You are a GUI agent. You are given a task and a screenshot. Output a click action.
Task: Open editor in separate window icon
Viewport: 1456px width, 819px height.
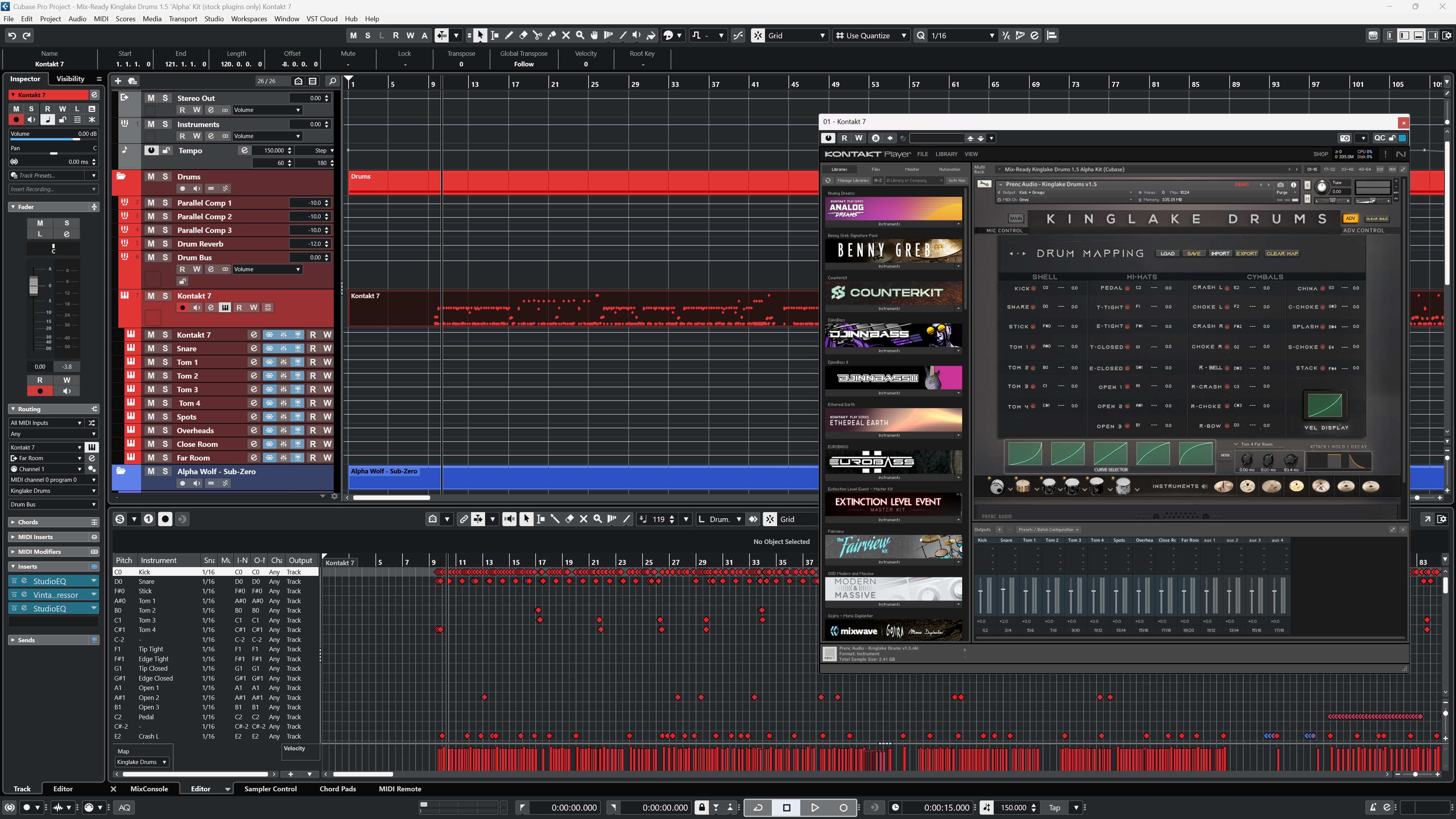pyautogui.click(x=1427, y=519)
